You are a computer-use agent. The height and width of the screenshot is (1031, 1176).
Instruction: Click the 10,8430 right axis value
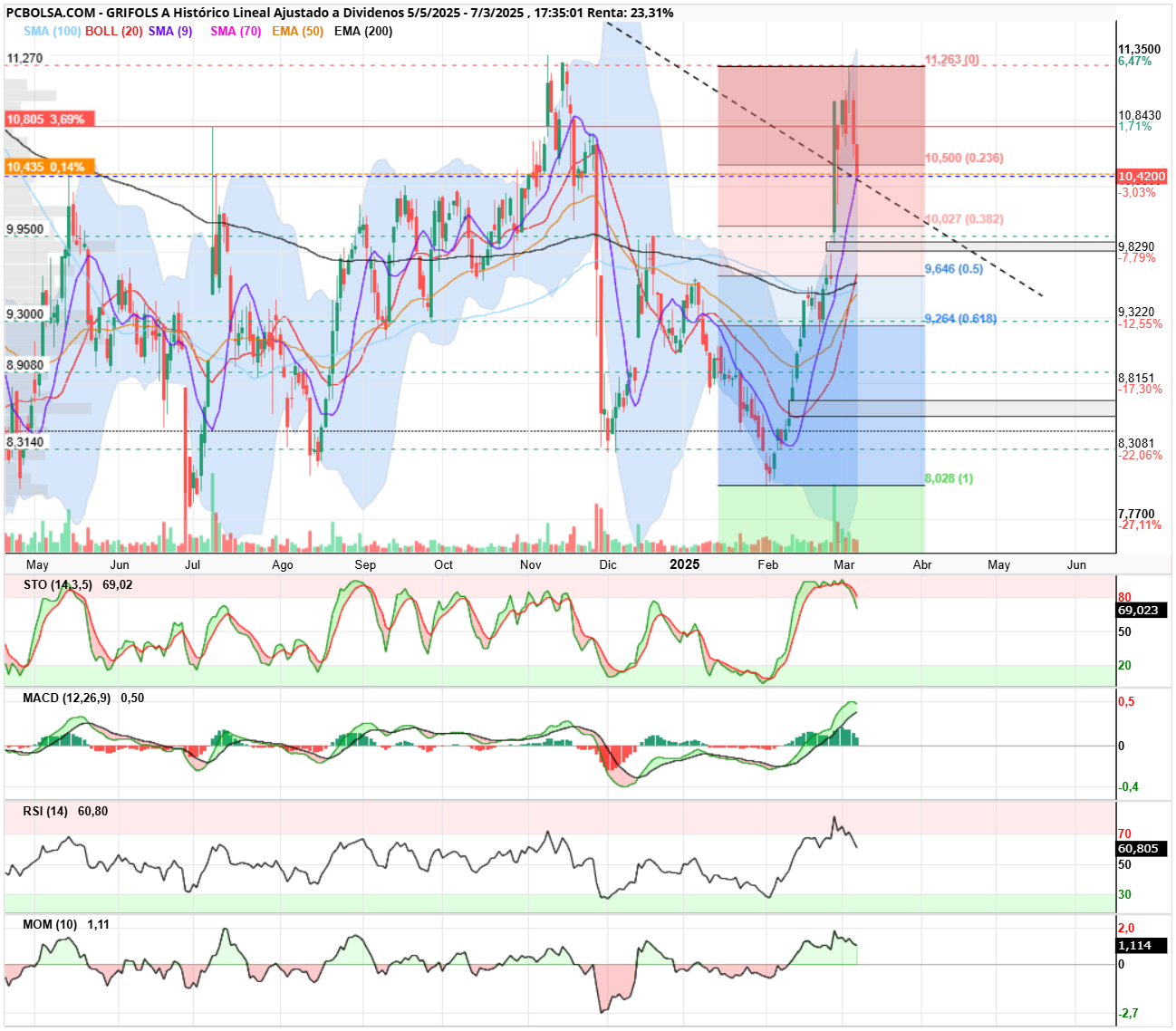pos(1139,115)
